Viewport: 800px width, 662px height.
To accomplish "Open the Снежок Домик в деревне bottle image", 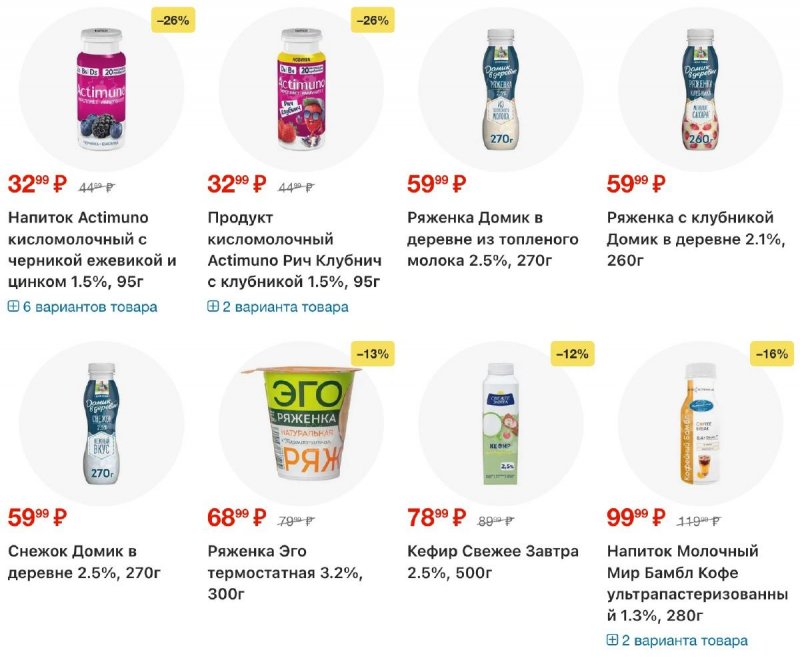I will 100,420.
